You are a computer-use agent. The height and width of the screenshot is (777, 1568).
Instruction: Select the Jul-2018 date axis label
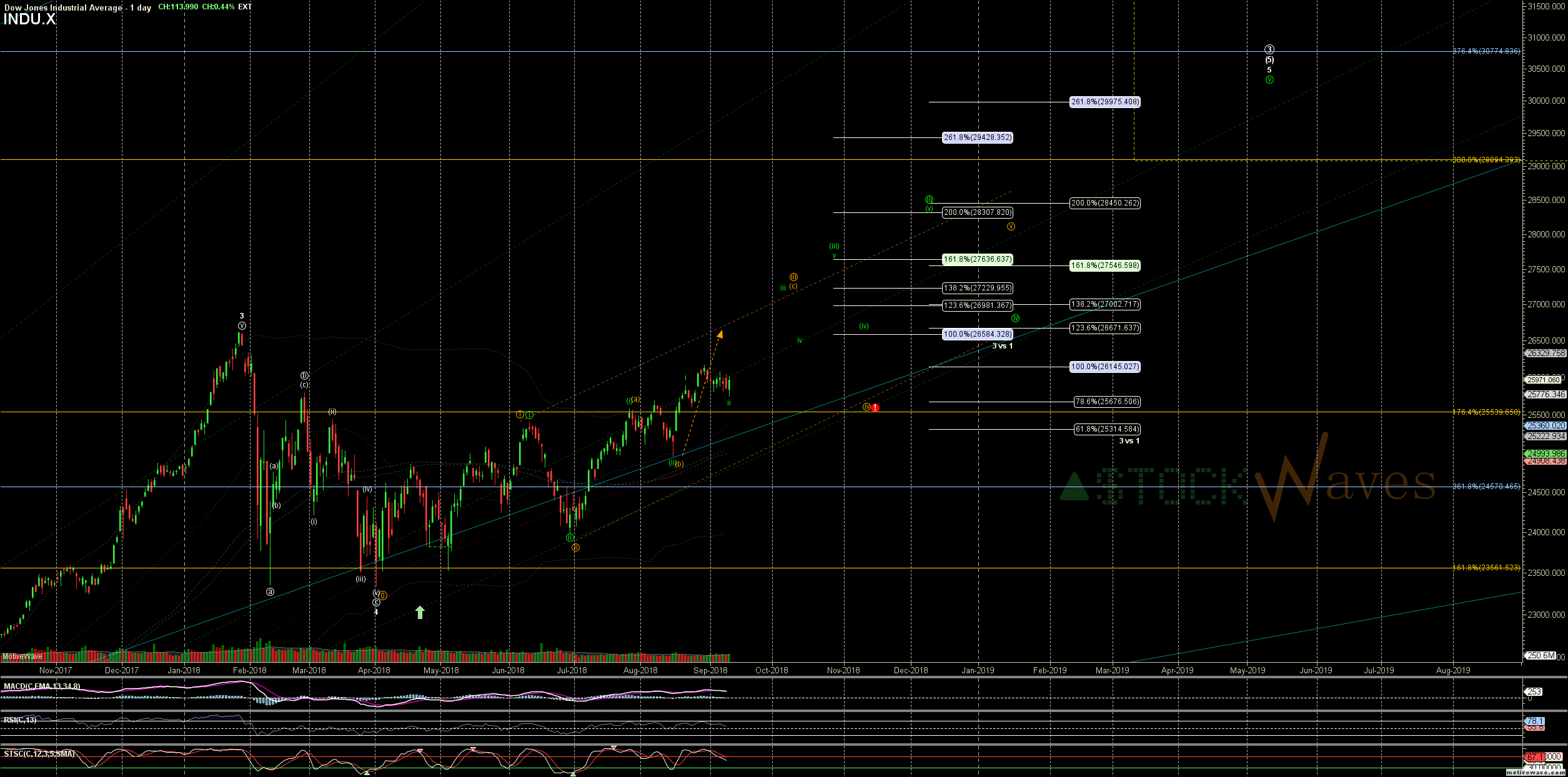click(572, 670)
